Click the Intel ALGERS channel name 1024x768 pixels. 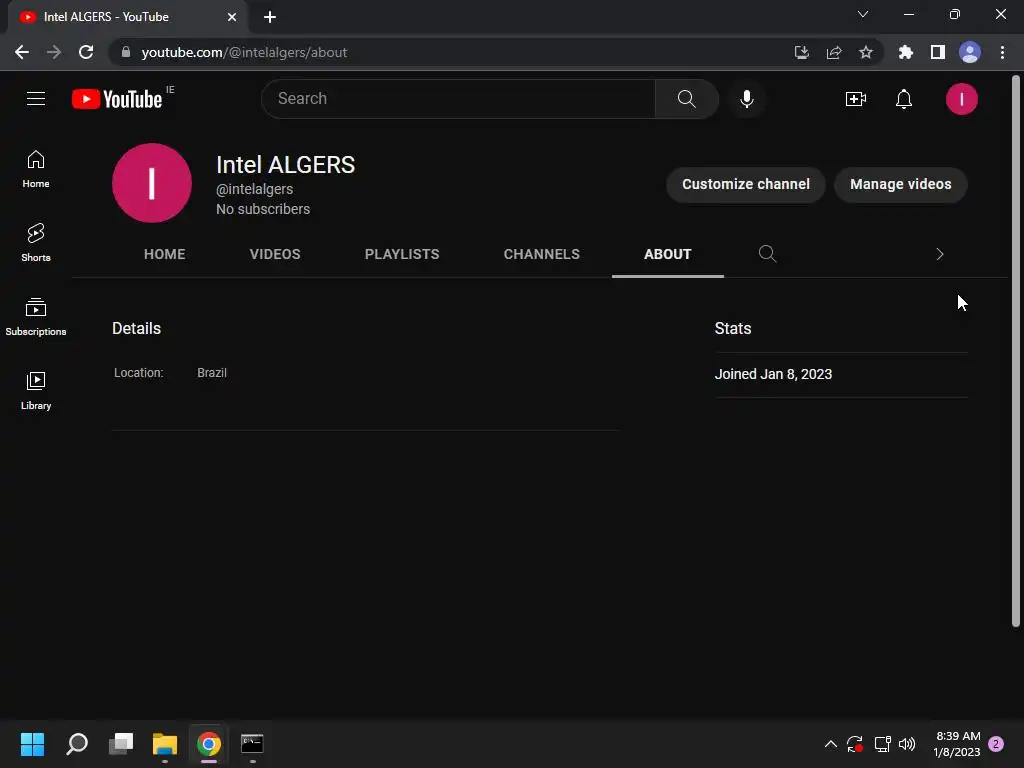pyautogui.click(x=285, y=165)
